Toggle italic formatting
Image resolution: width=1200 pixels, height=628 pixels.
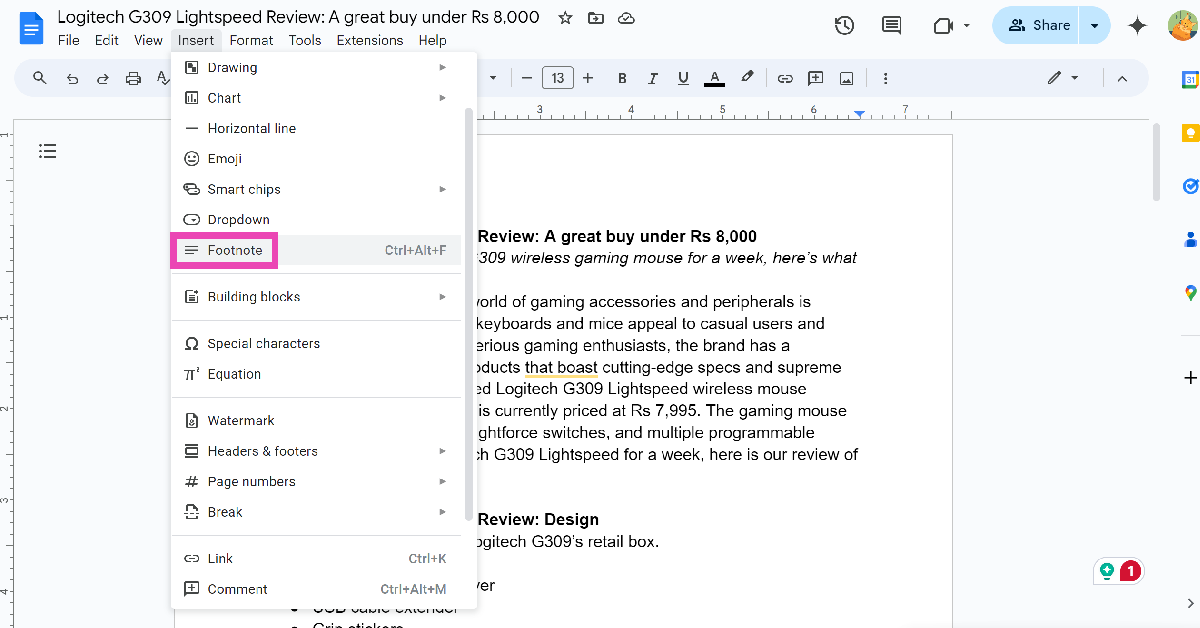(650, 77)
